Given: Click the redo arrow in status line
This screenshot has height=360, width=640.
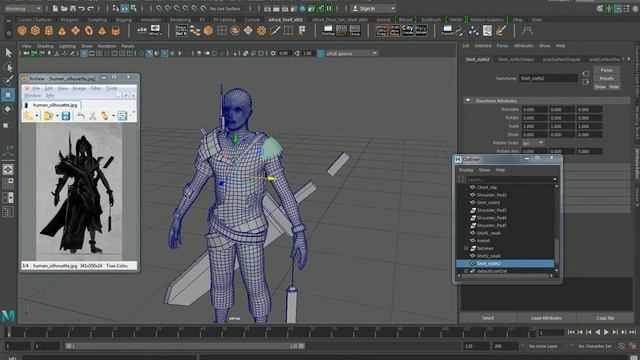Looking at the screenshot, I should coord(90,8).
